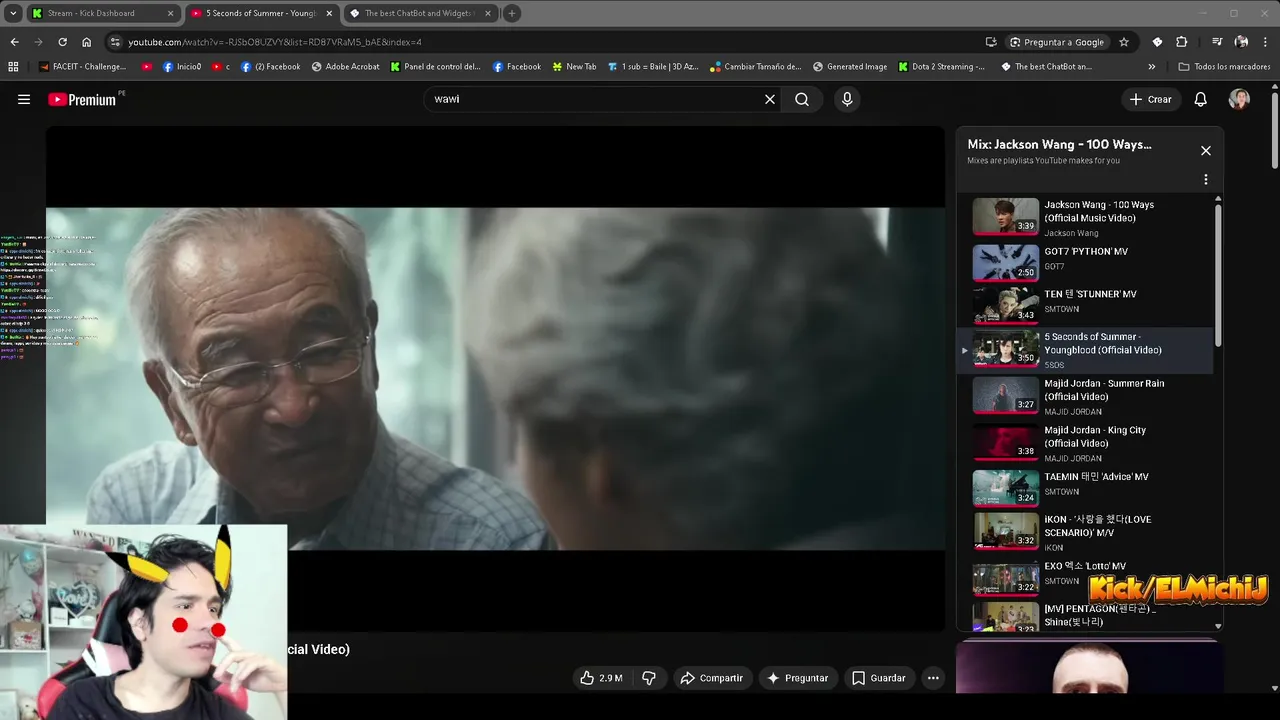Open Generated Image bookmark

pyautogui.click(x=849, y=67)
